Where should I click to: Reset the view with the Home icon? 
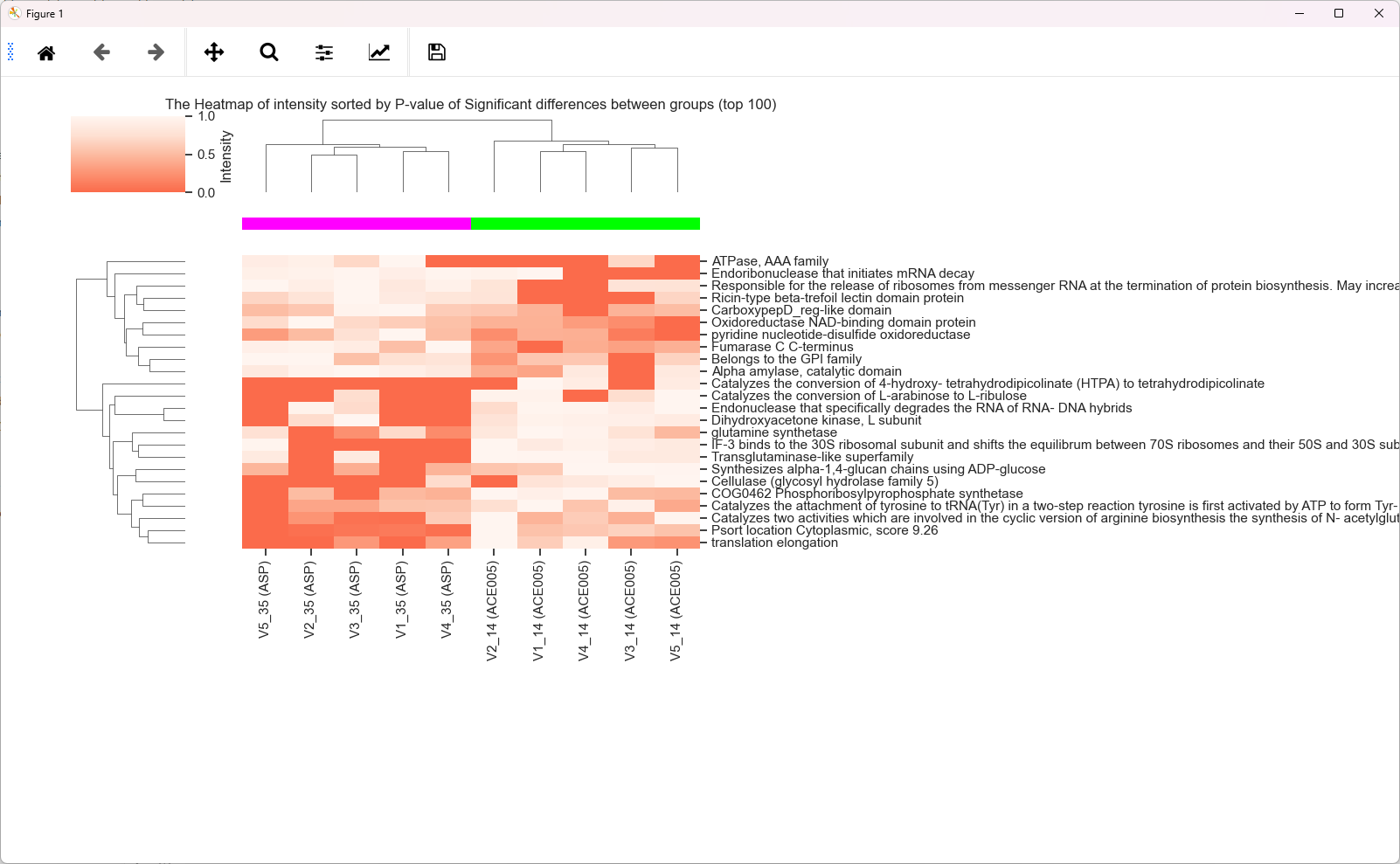(46, 52)
